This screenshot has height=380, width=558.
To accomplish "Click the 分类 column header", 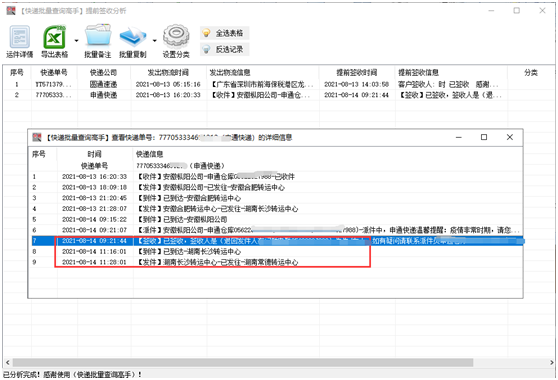I will [531, 73].
